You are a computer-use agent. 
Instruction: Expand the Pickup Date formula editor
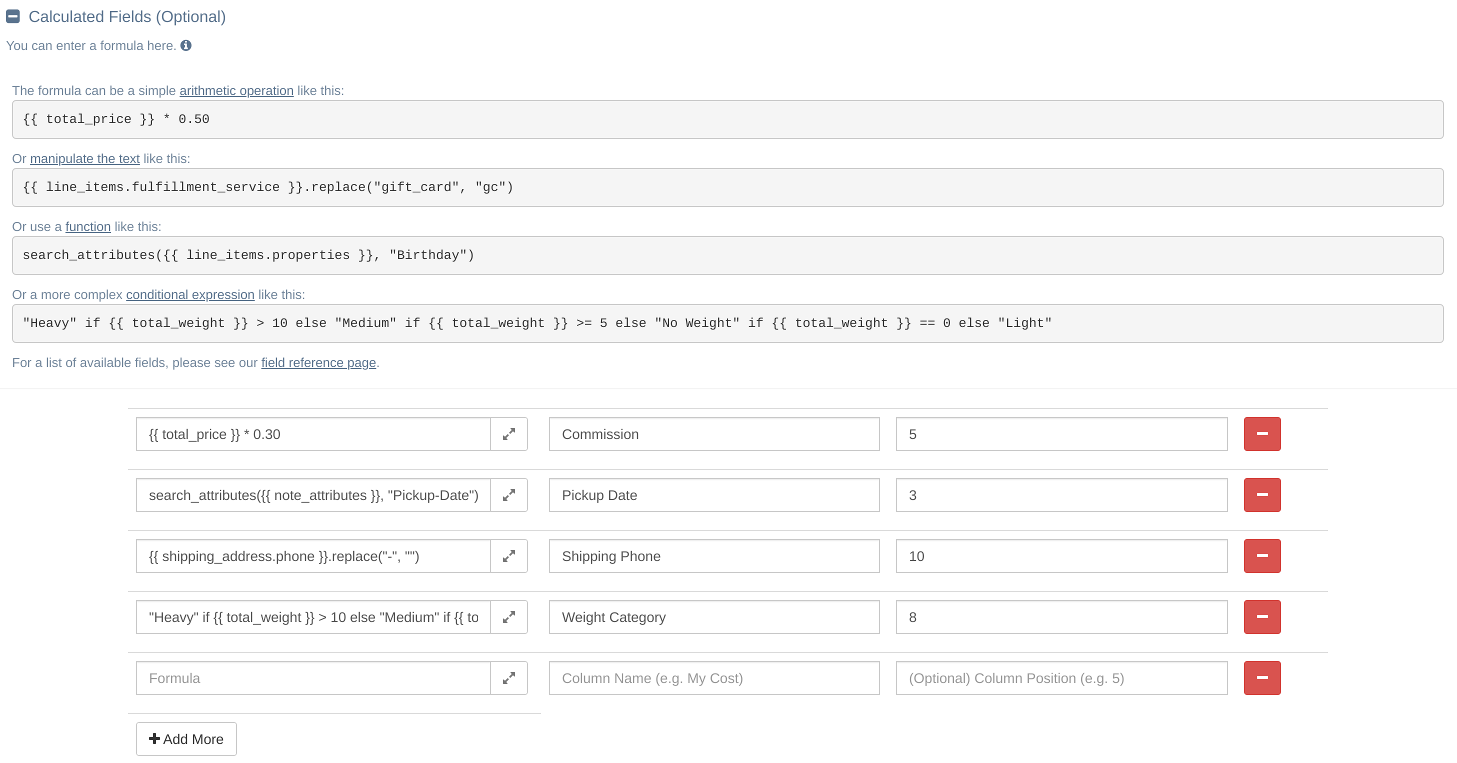pyautogui.click(x=508, y=495)
